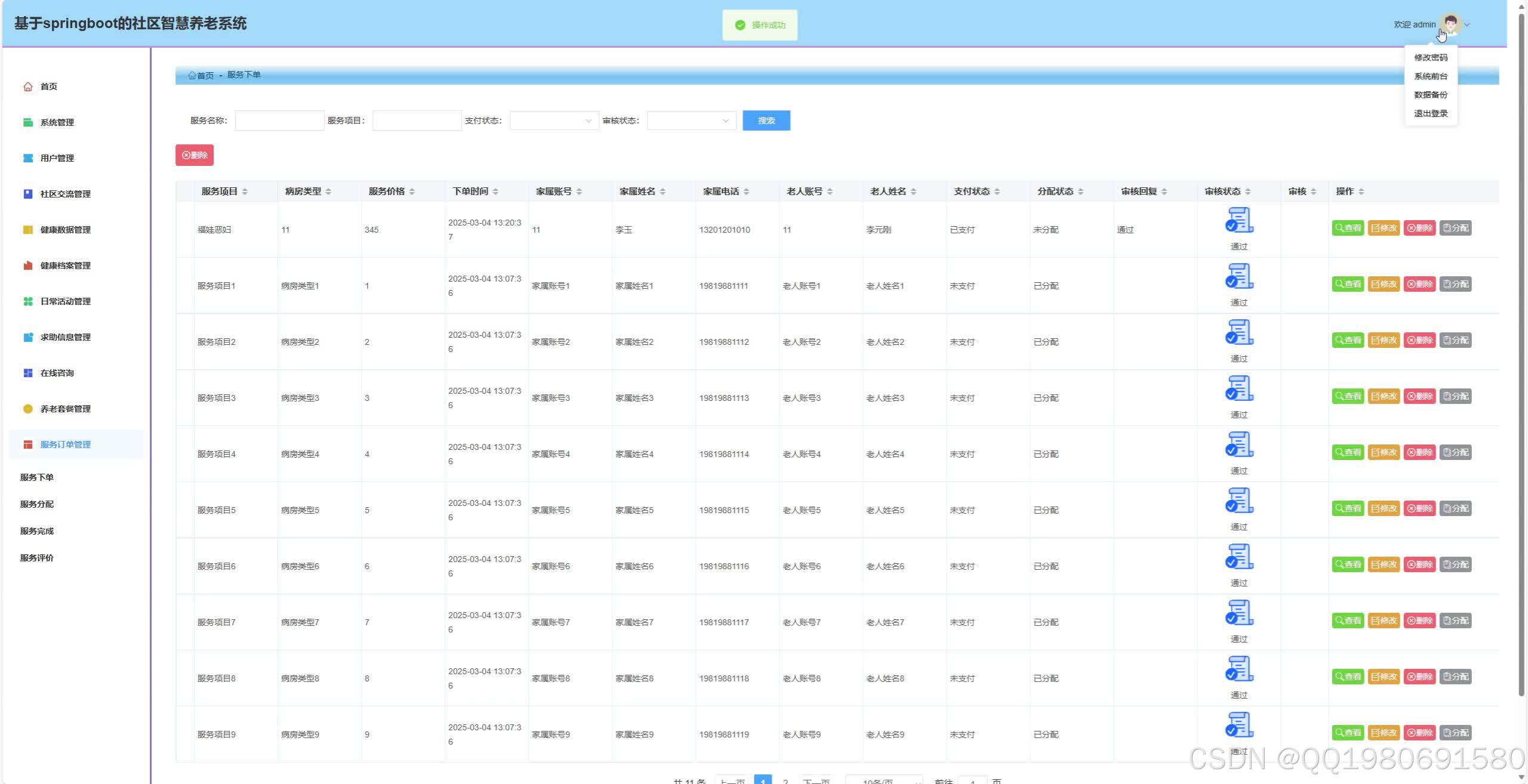
Task: Click the red 删除 batch button
Action: [195, 155]
